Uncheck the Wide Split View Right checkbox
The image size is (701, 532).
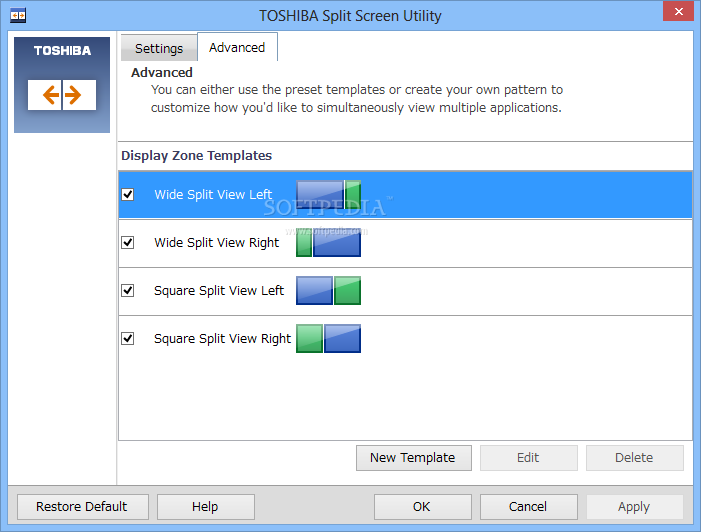tap(128, 242)
